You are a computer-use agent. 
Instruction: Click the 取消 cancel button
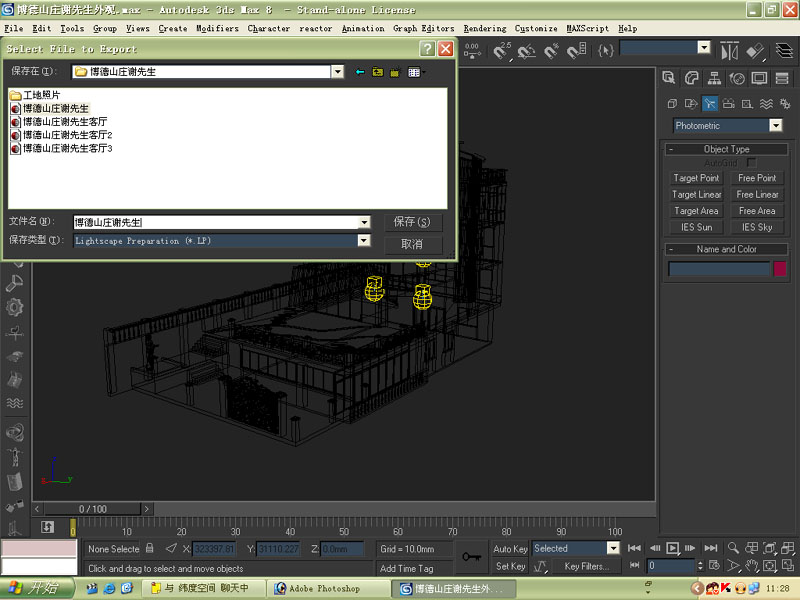[412, 244]
